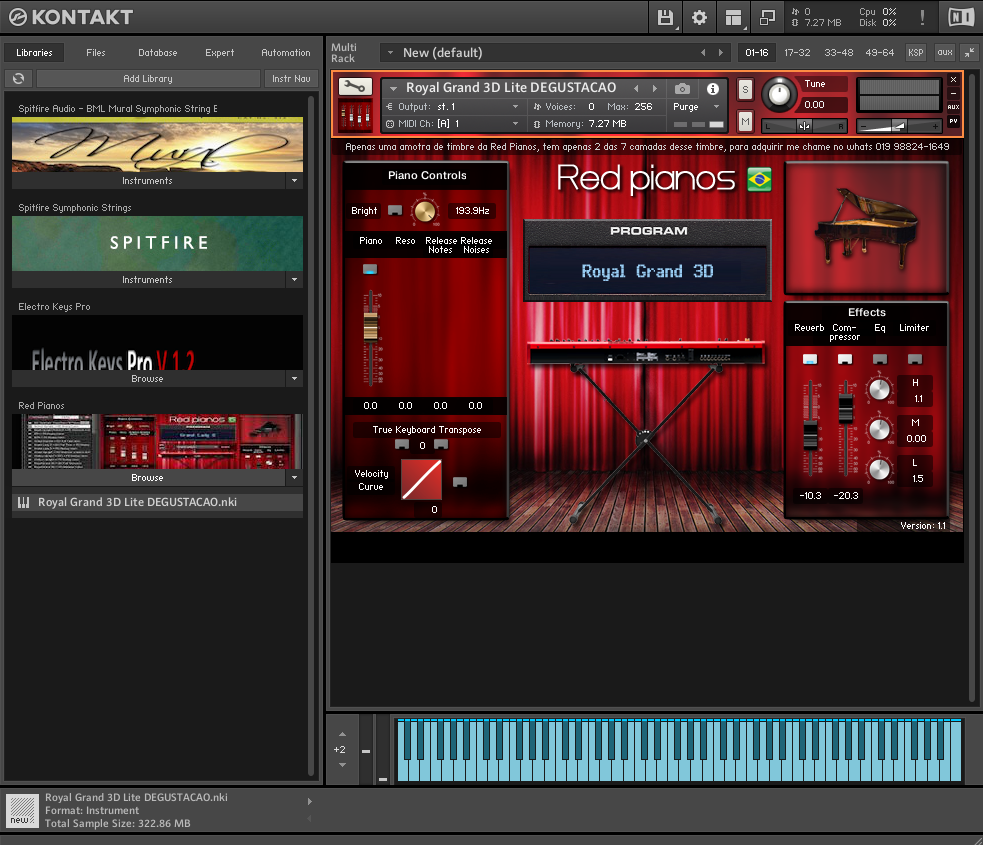This screenshot has width=983, height=845.
Task: Toggle the Piano switch above its fader
Action: pos(370,270)
